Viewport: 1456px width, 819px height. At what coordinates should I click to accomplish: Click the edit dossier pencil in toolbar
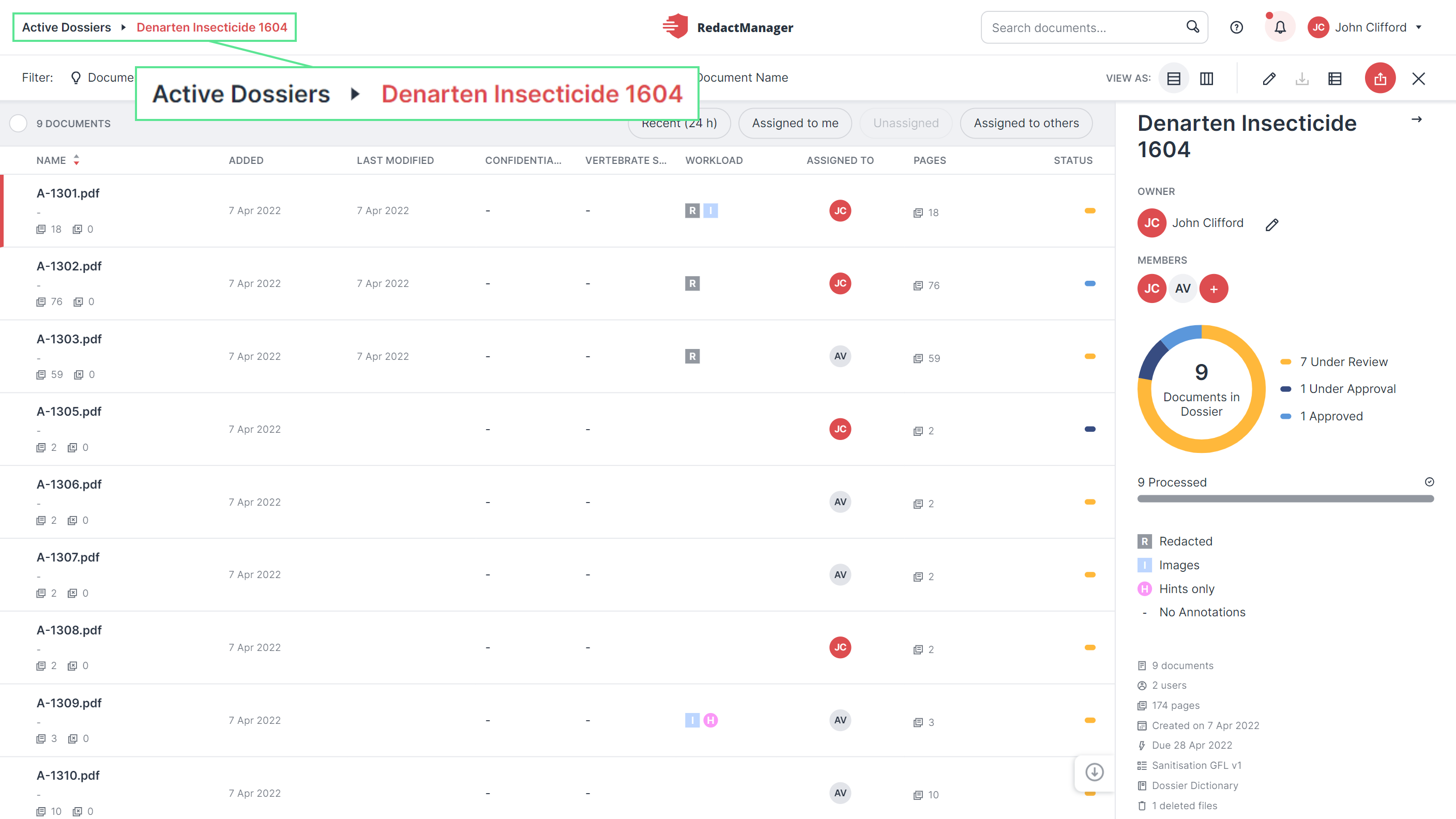click(1269, 78)
